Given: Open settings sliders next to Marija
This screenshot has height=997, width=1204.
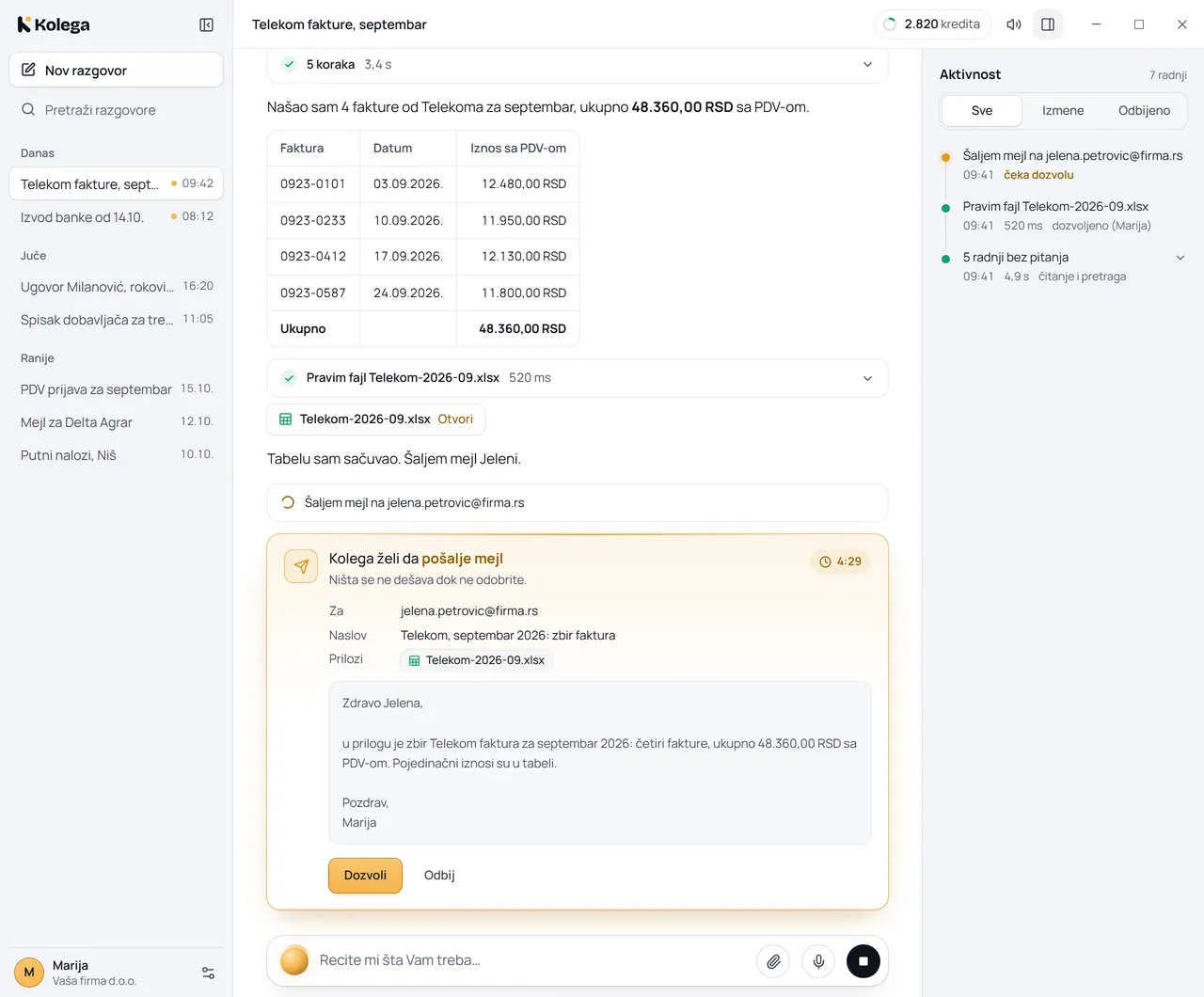Looking at the screenshot, I should tap(209, 973).
